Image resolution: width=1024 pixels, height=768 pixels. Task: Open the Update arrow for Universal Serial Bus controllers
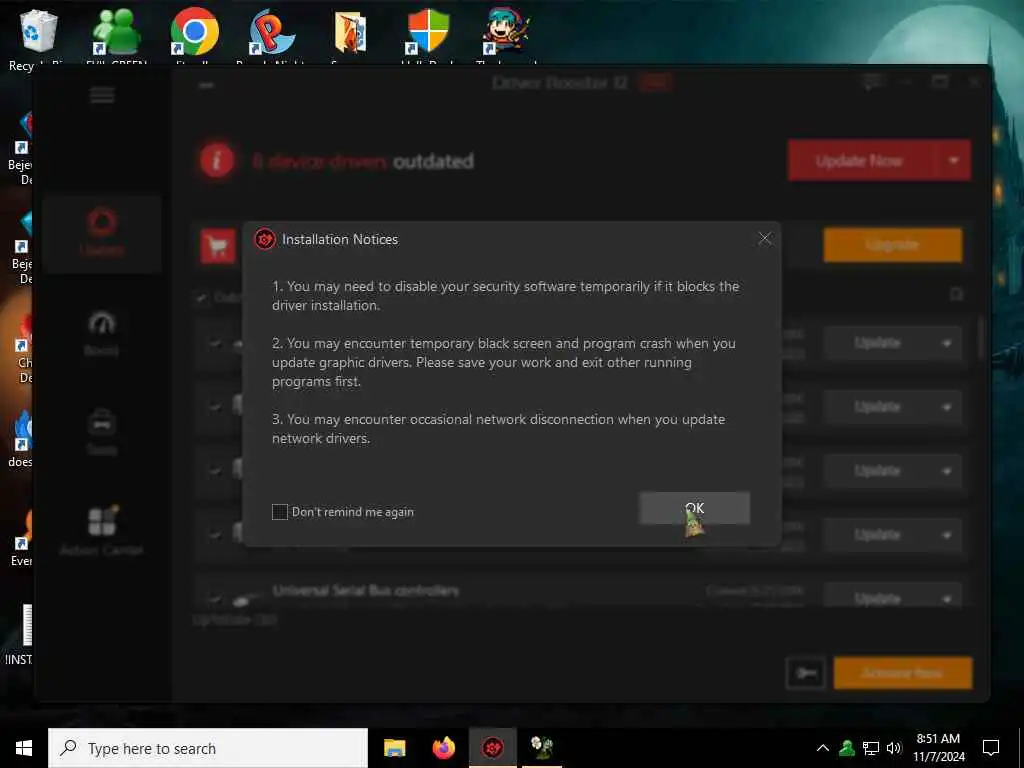click(946, 598)
